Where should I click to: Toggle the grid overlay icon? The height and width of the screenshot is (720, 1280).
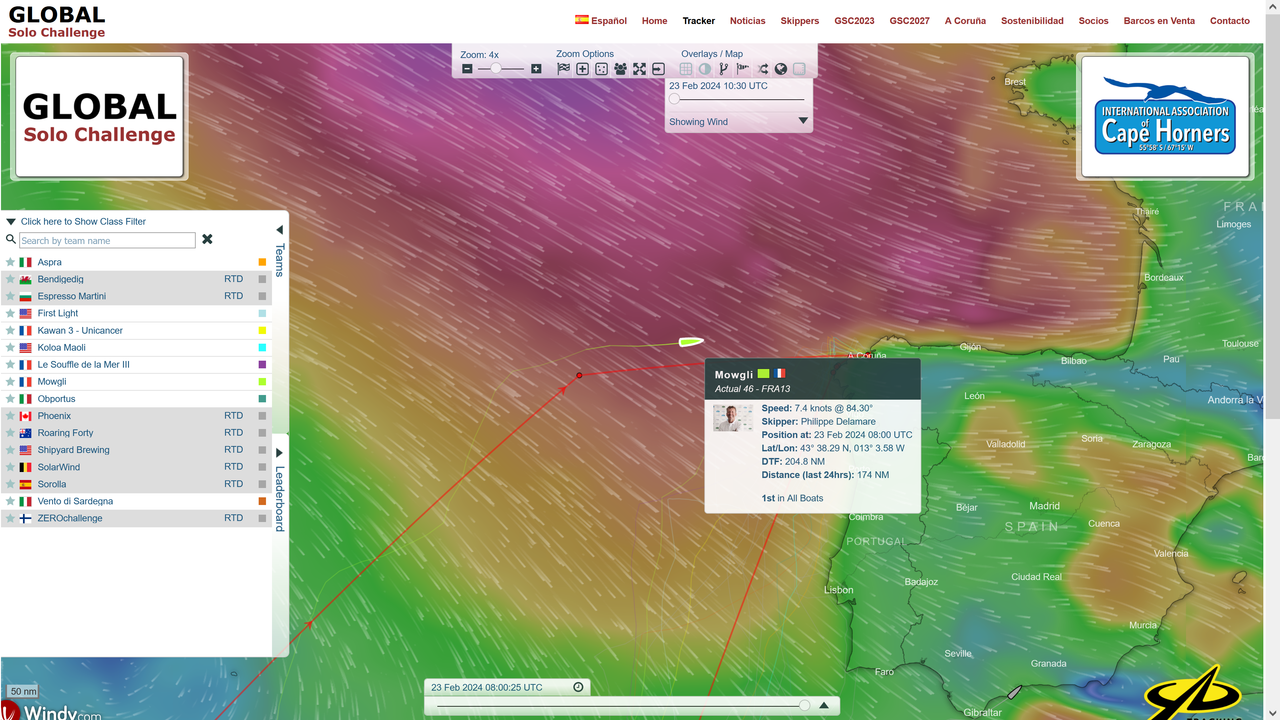point(686,69)
